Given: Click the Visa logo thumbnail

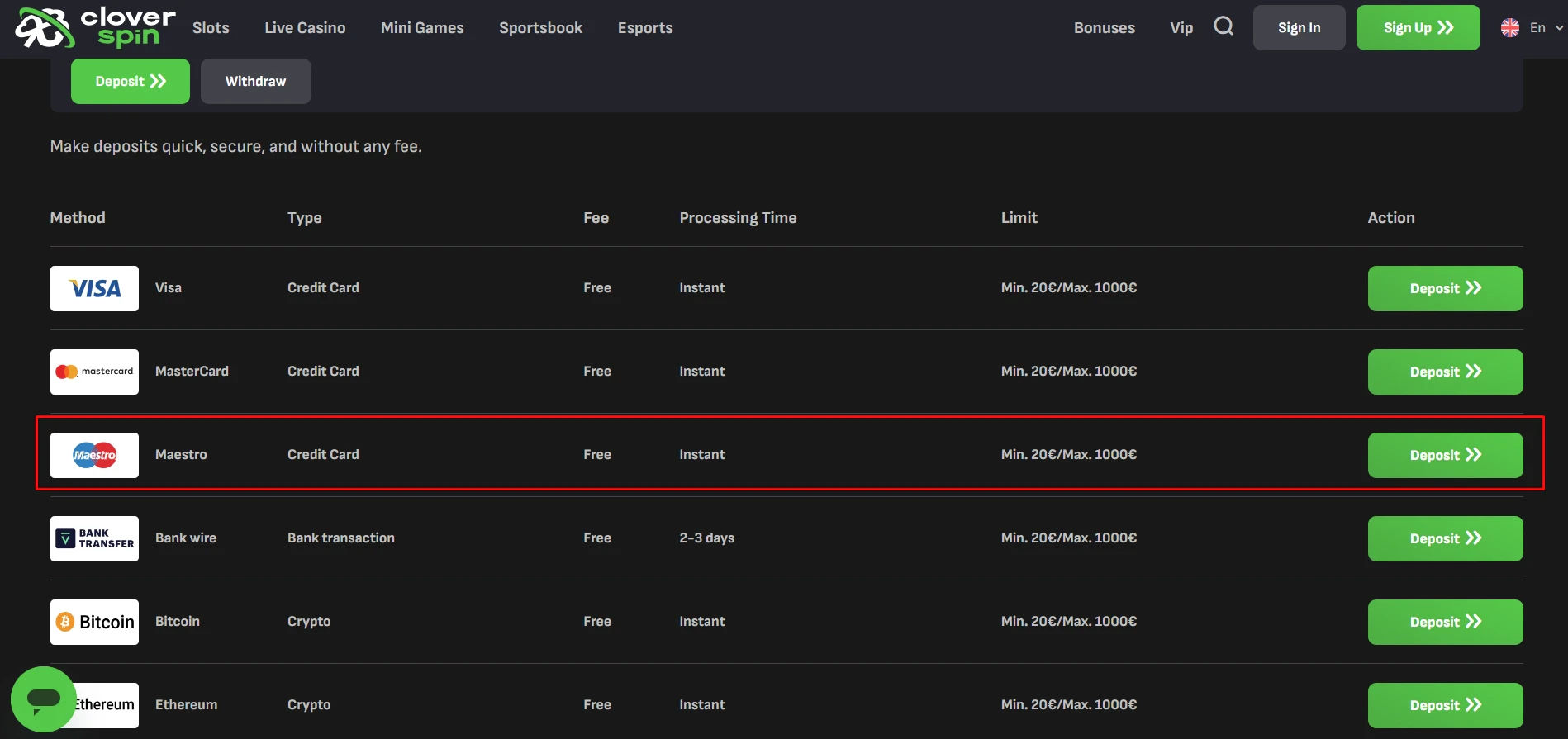Looking at the screenshot, I should (94, 288).
